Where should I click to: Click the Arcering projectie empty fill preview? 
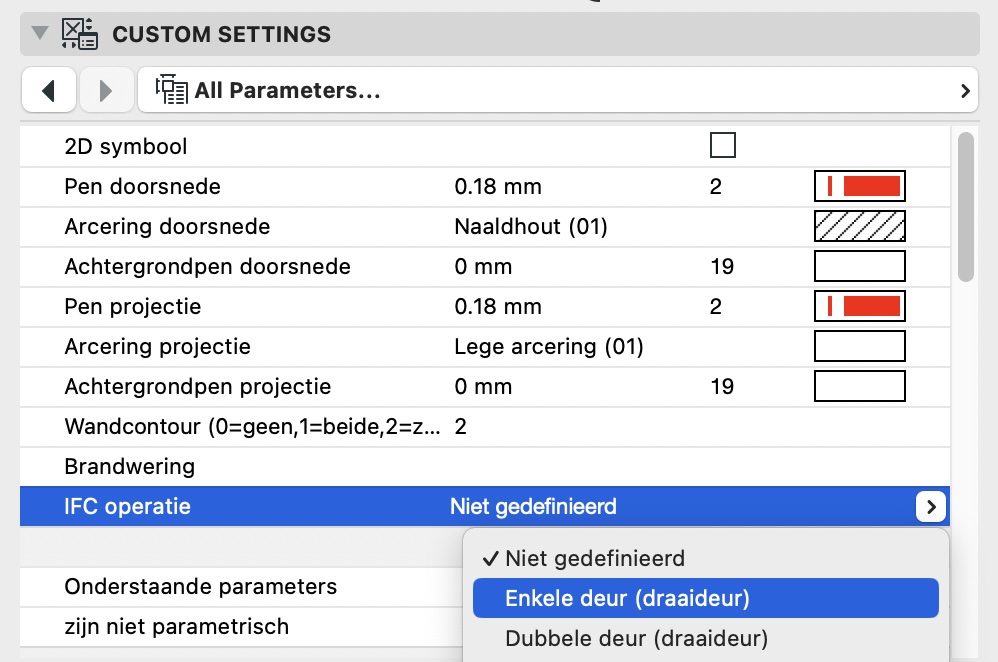click(860, 346)
